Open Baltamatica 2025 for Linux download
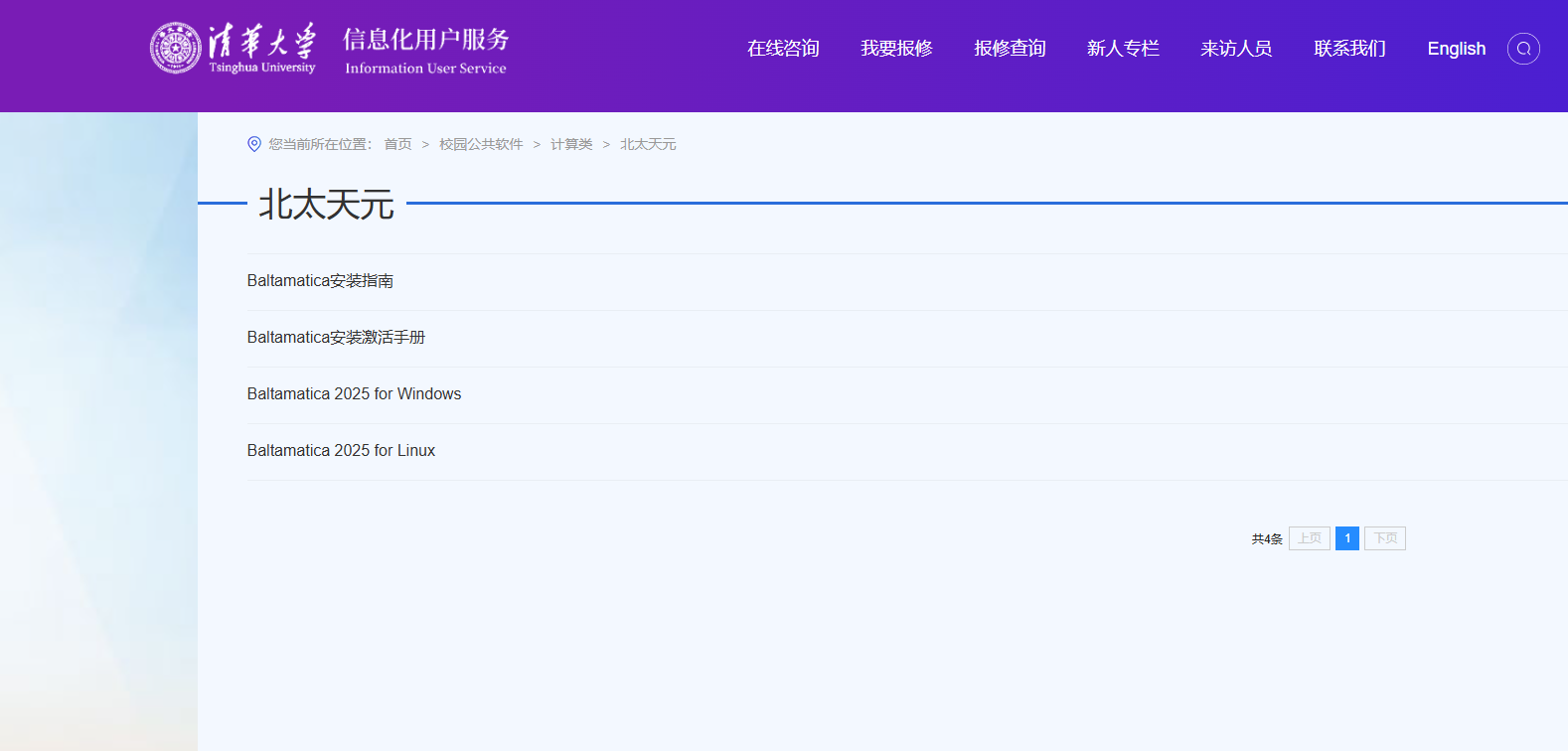The width and height of the screenshot is (1568, 751). (x=341, y=451)
